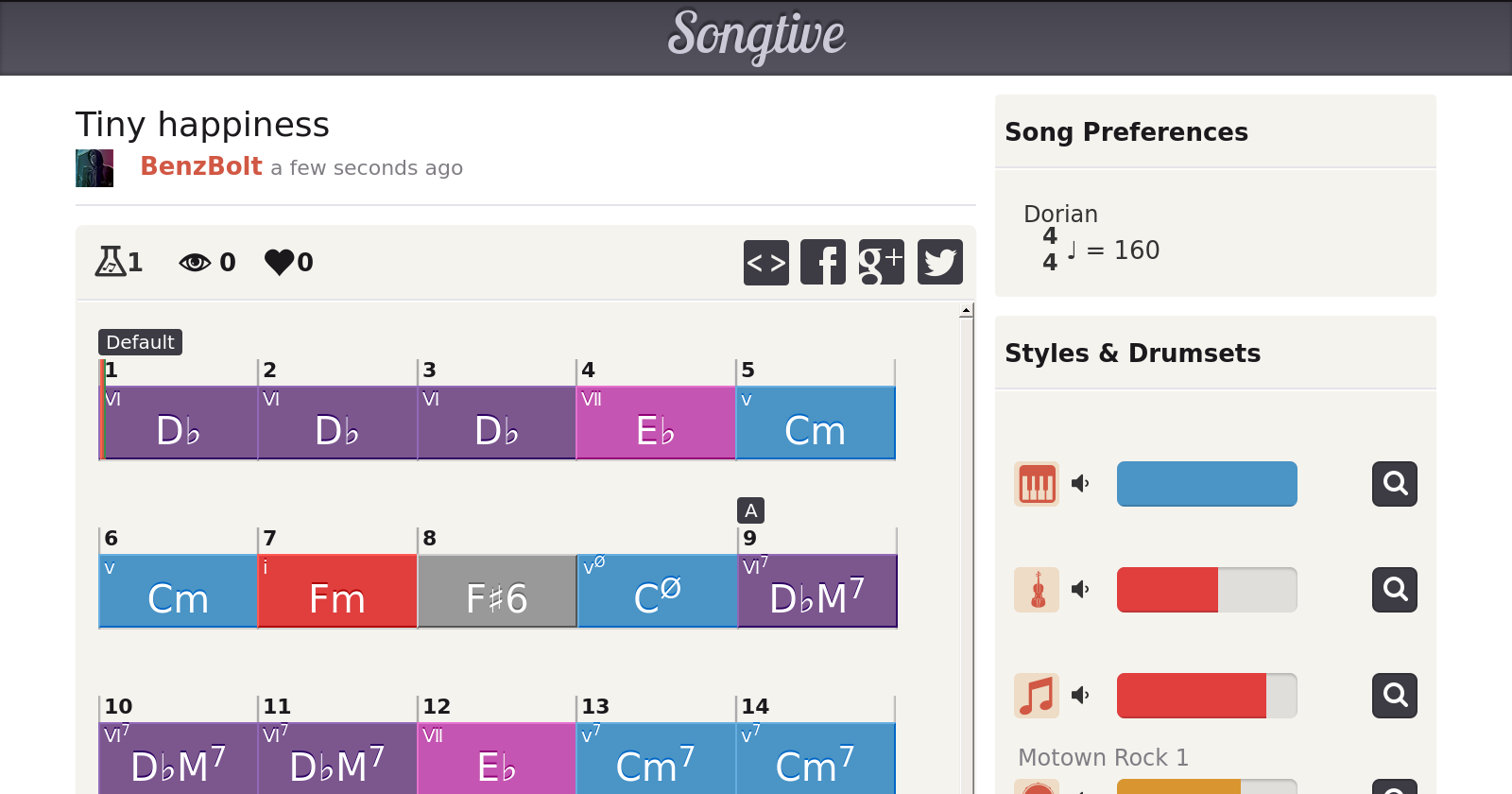The width and height of the screenshot is (1512, 794).
Task: Click the violin instrument icon
Action: (1037, 590)
